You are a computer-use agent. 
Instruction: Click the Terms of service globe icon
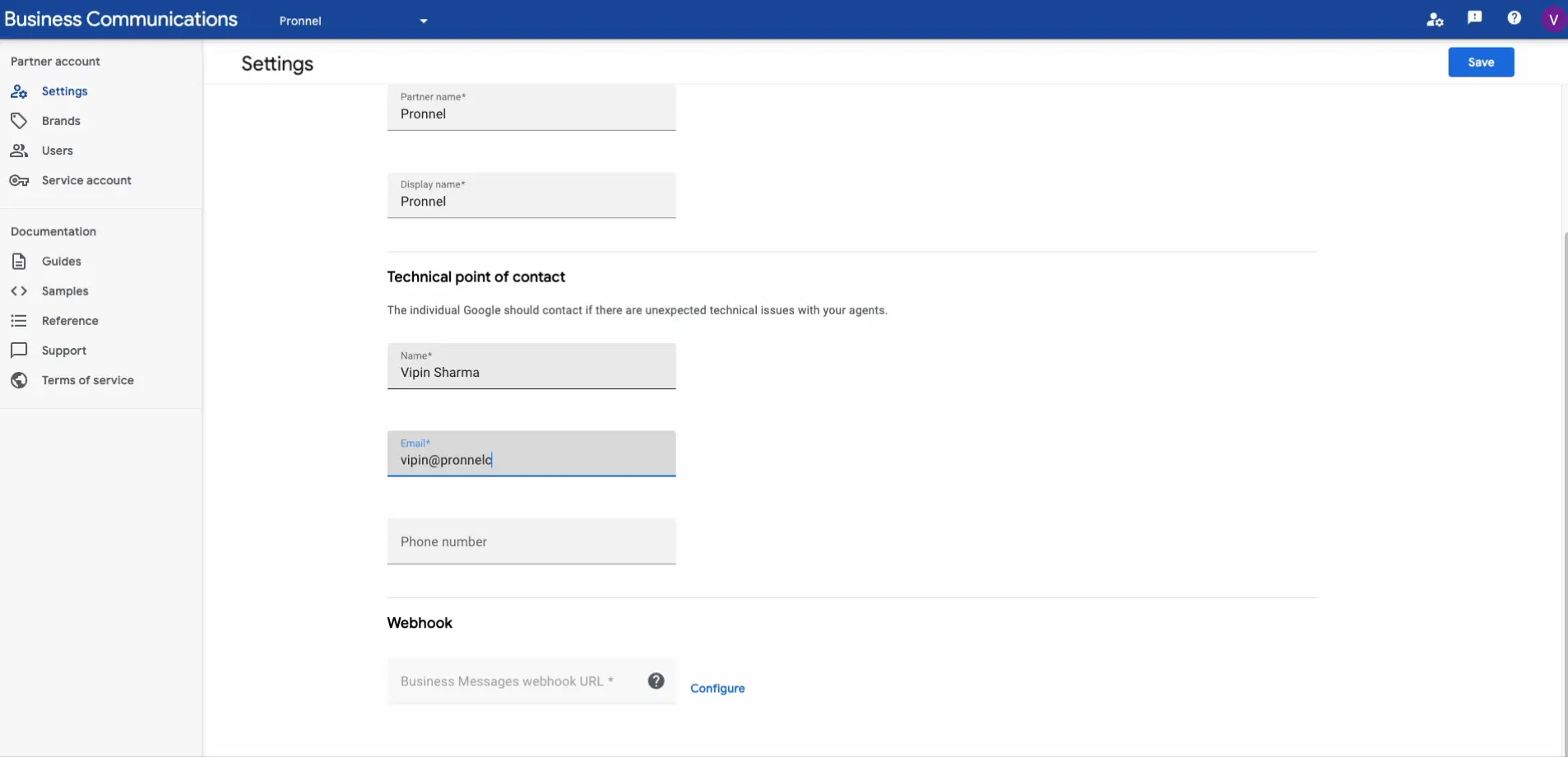(x=19, y=380)
